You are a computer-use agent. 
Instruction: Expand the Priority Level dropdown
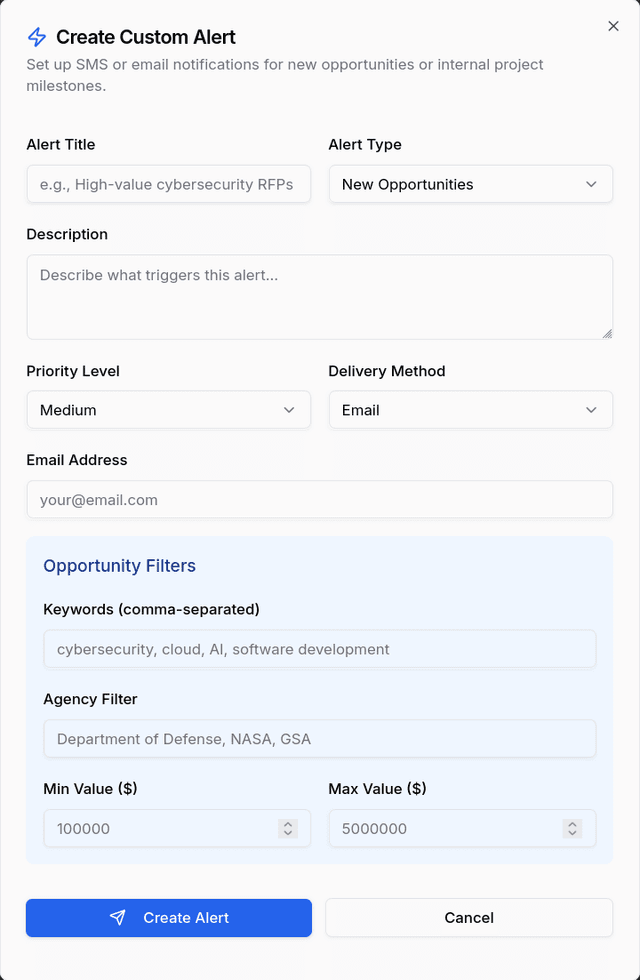pos(168,410)
